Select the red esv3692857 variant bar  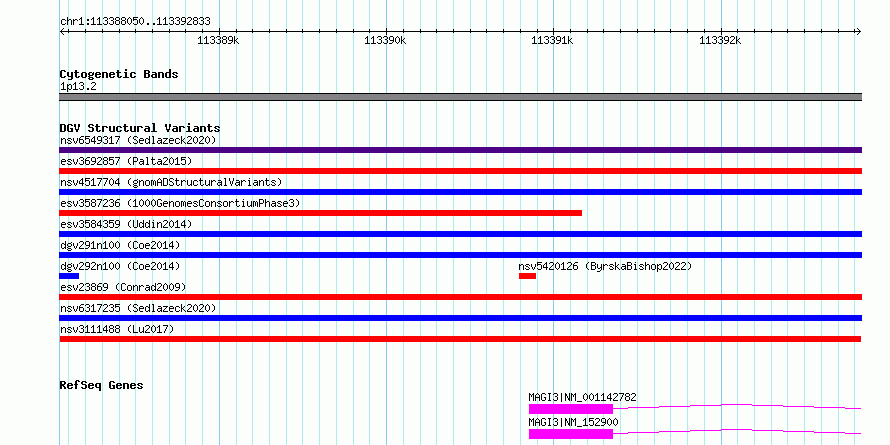pos(460,171)
